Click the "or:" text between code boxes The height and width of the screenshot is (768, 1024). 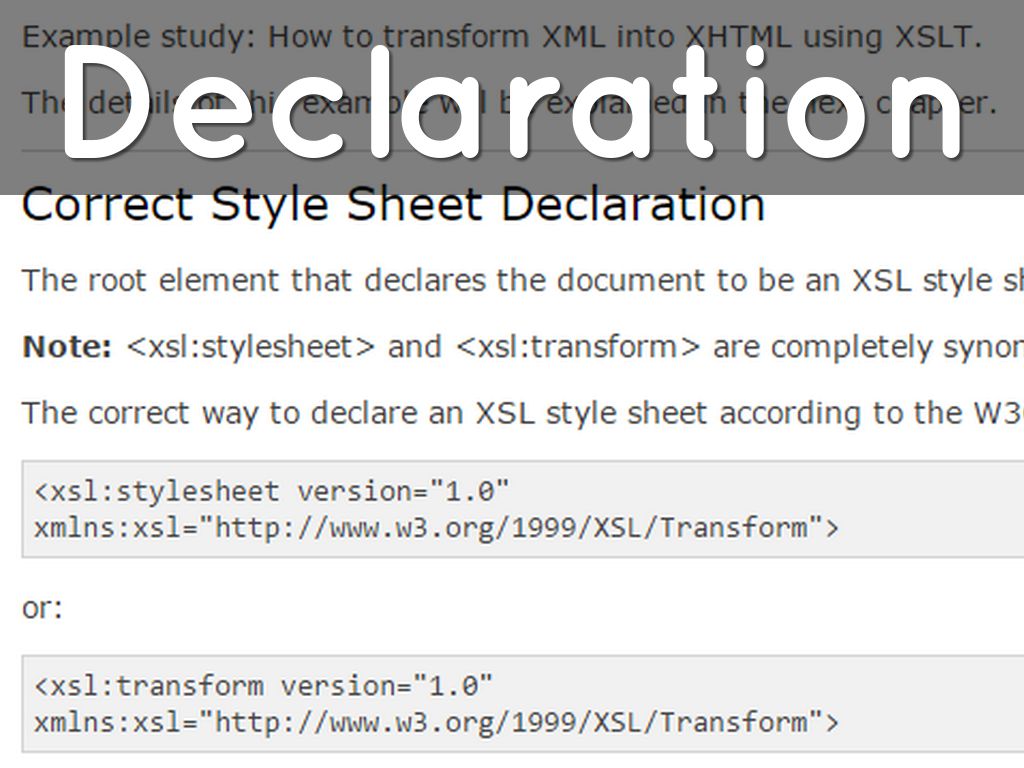(x=42, y=608)
